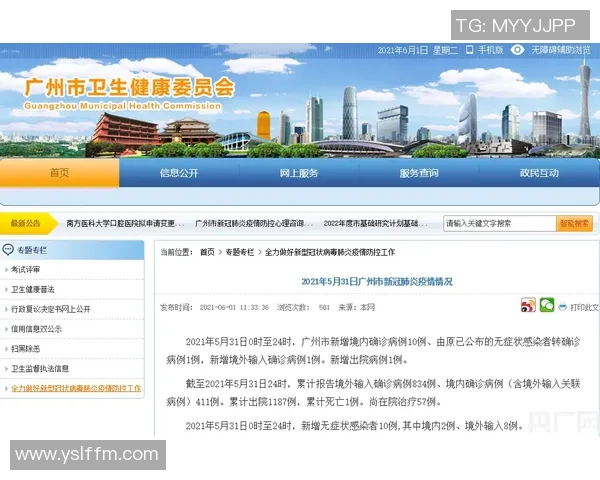Click the keyword search input field
The width and height of the screenshot is (600, 480).
tap(500, 223)
